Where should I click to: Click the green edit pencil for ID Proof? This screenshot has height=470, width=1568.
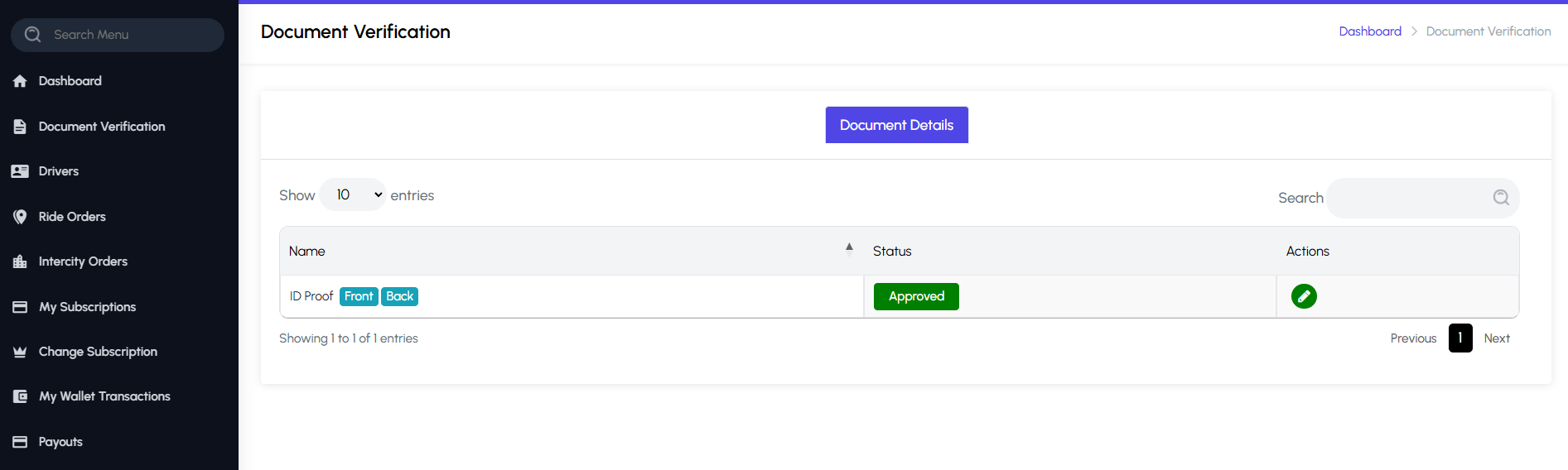(x=1303, y=296)
